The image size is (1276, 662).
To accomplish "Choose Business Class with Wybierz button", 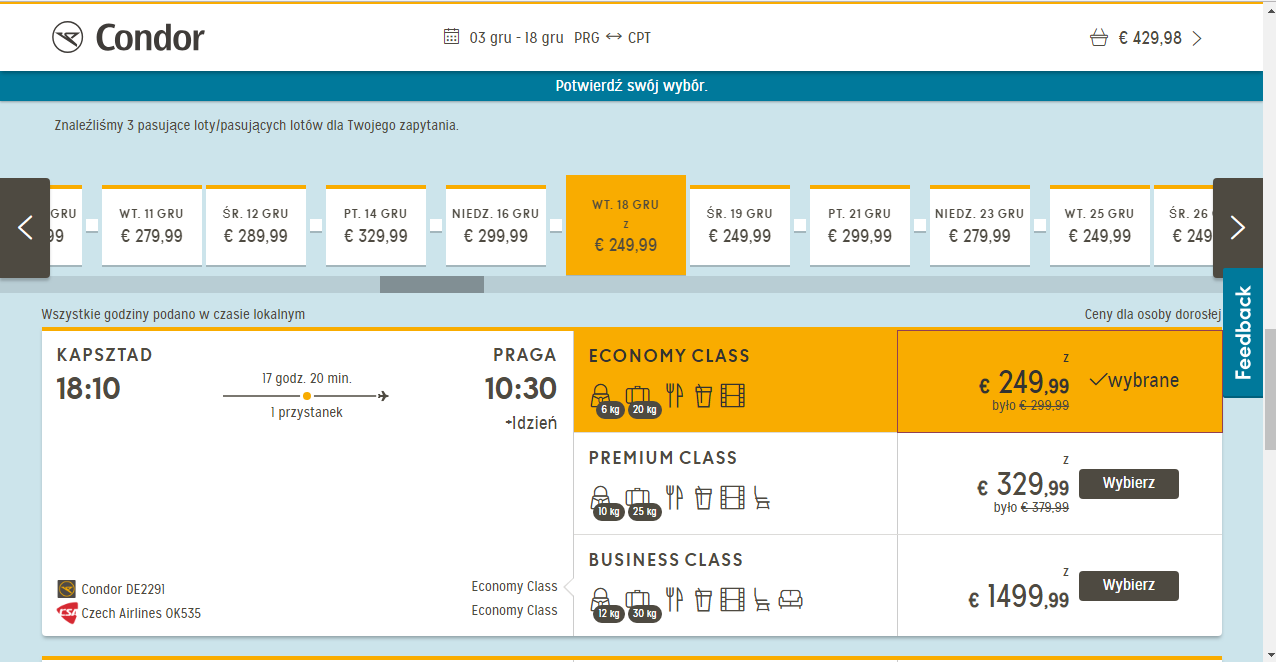I will (x=1129, y=586).
